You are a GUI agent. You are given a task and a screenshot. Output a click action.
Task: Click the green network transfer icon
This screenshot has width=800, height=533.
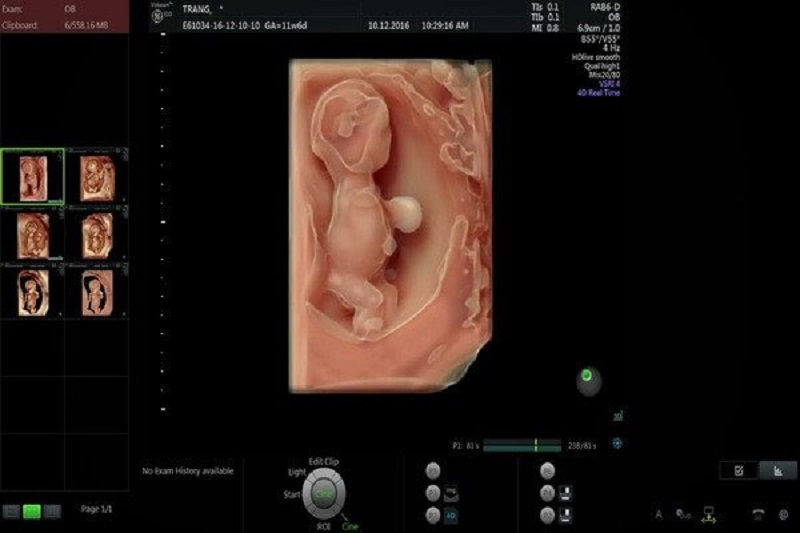coord(708,515)
